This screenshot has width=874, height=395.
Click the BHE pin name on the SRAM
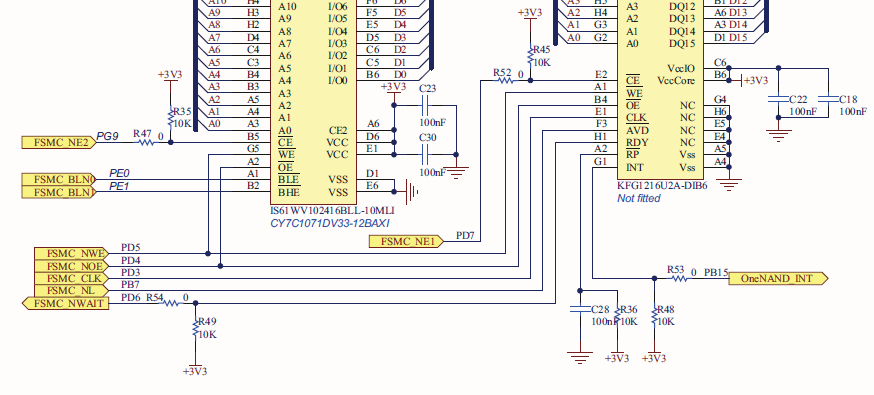pyautogui.click(x=289, y=192)
